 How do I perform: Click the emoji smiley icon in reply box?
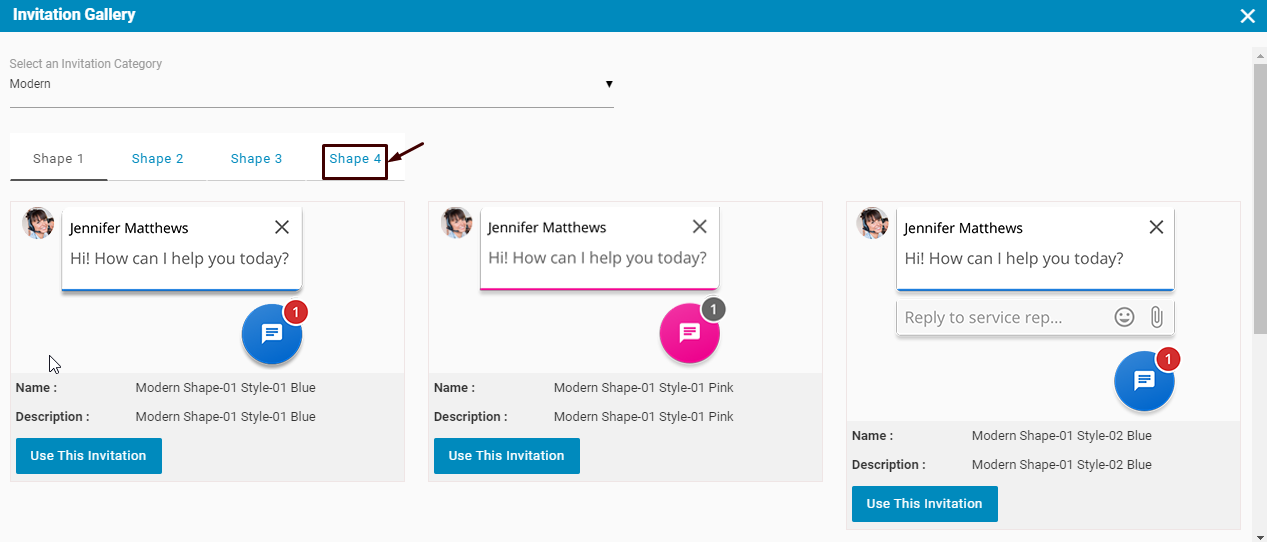pos(1124,317)
